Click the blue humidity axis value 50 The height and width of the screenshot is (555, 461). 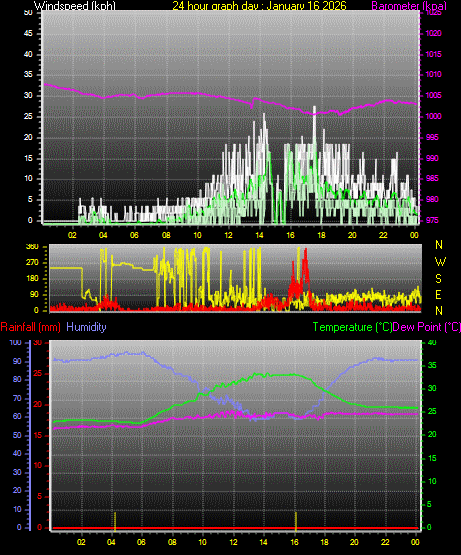tap(17, 435)
